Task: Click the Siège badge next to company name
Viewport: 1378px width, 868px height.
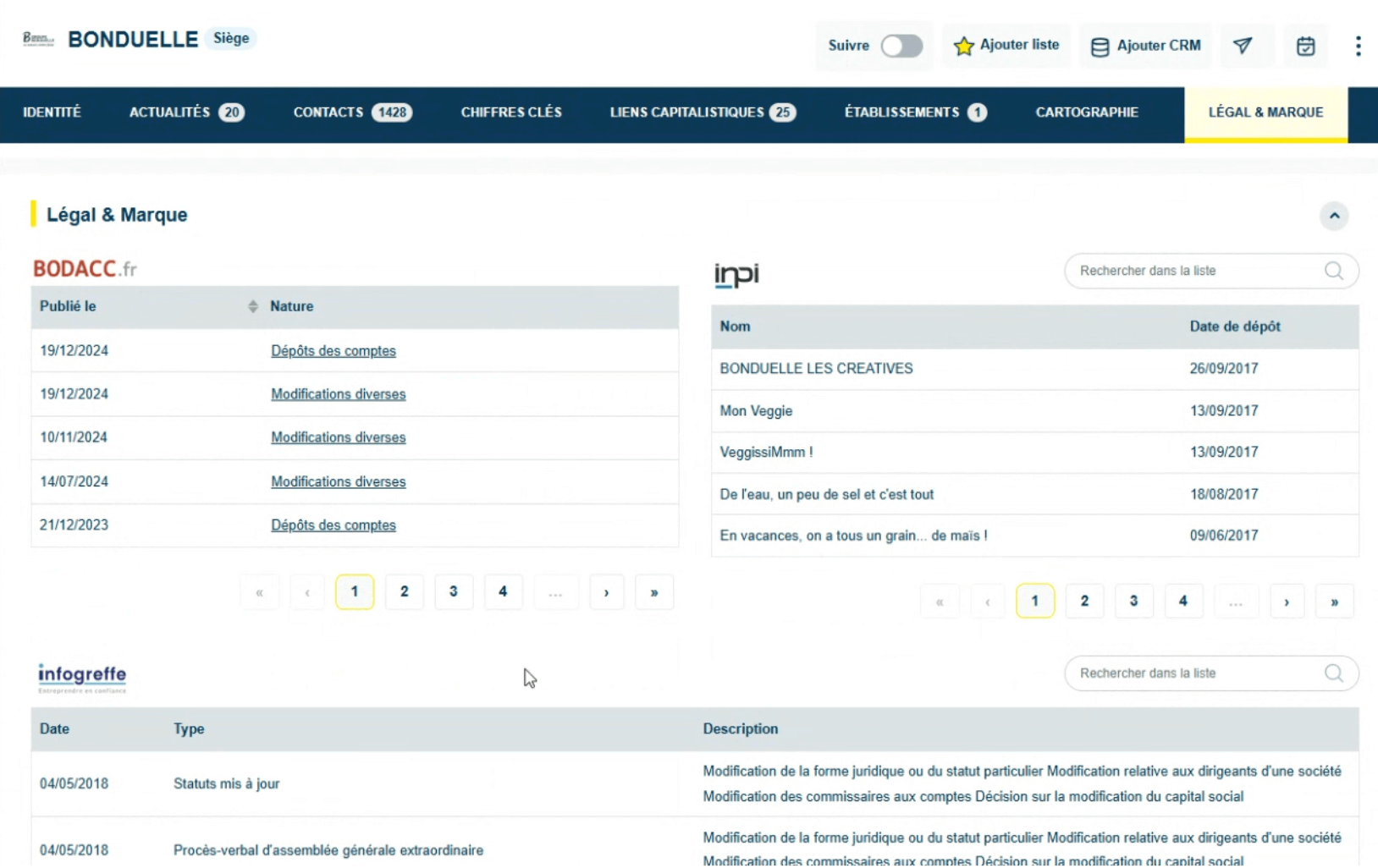Action: (231, 39)
